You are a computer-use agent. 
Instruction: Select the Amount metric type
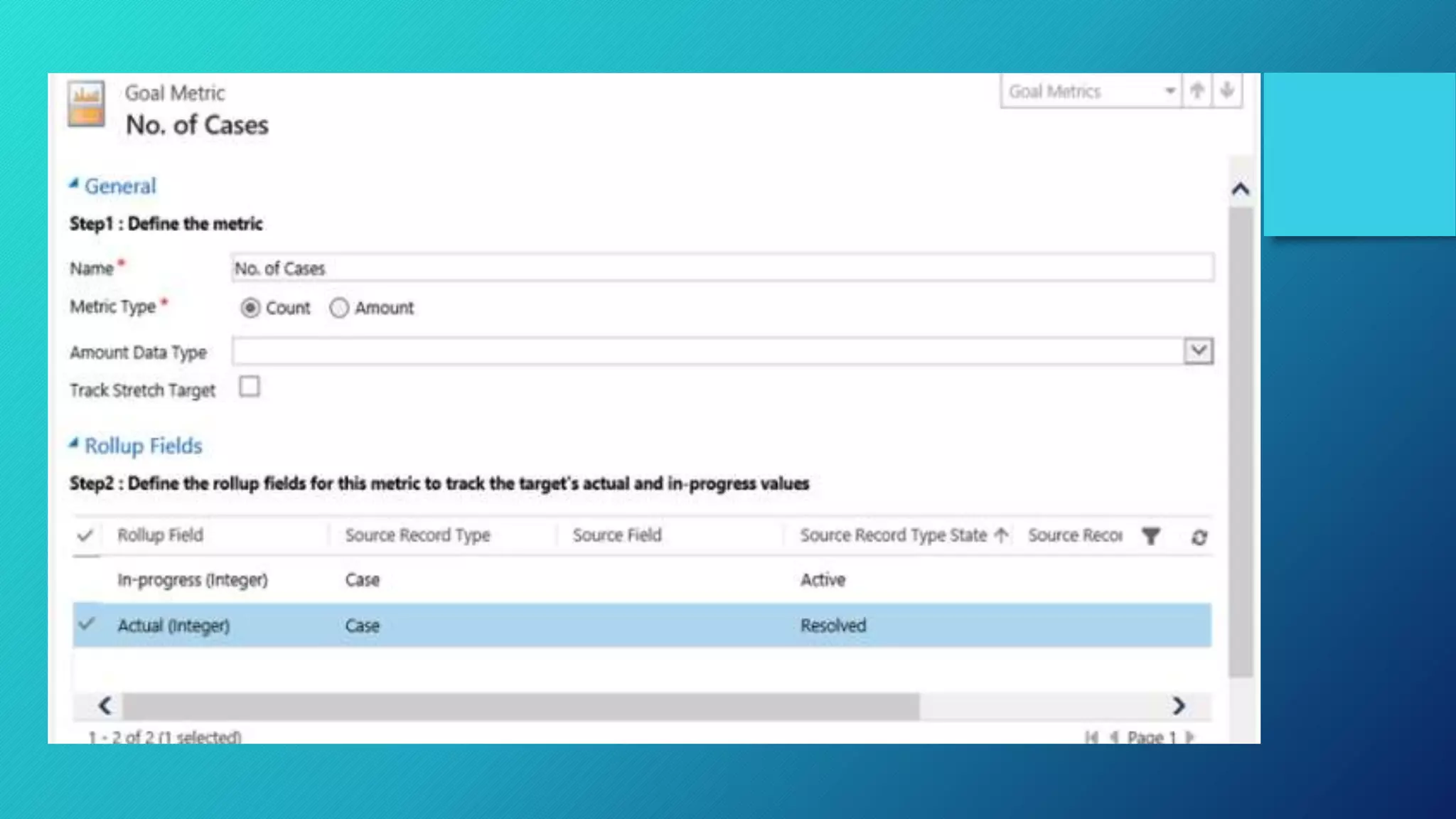[339, 308]
